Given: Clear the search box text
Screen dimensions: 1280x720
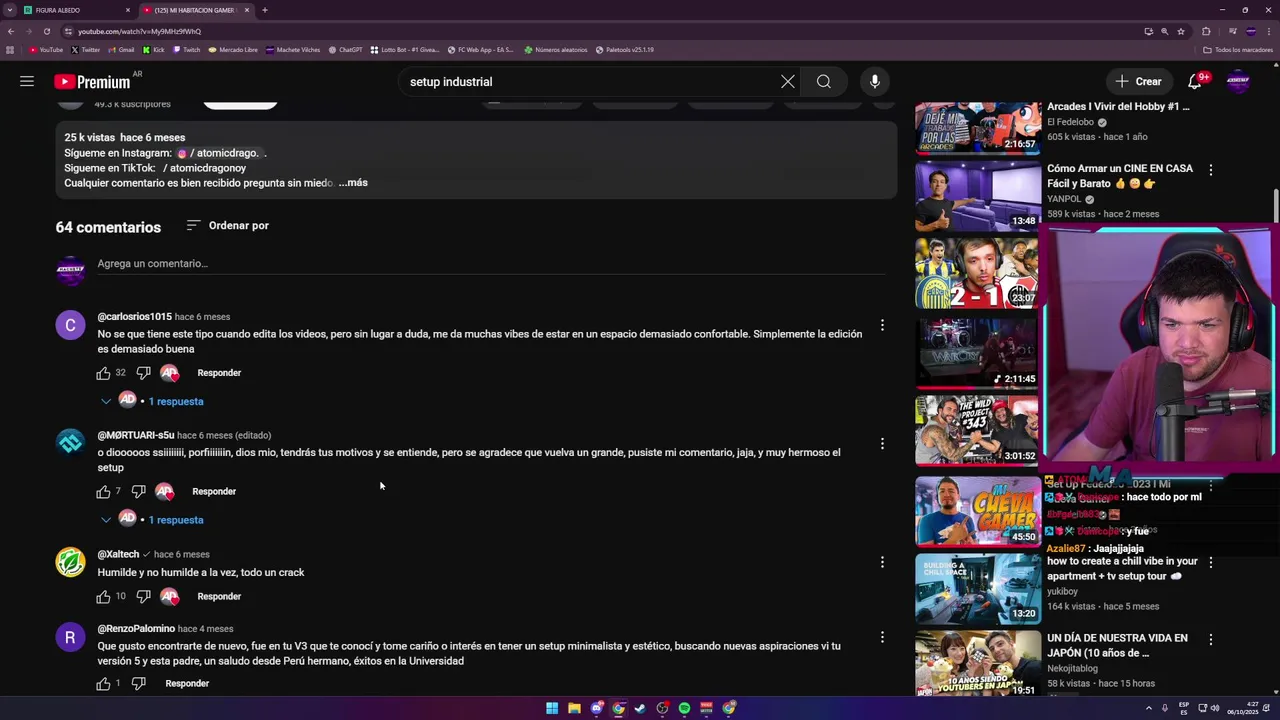Looking at the screenshot, I should pyautogui.click(x=788, y=82).
